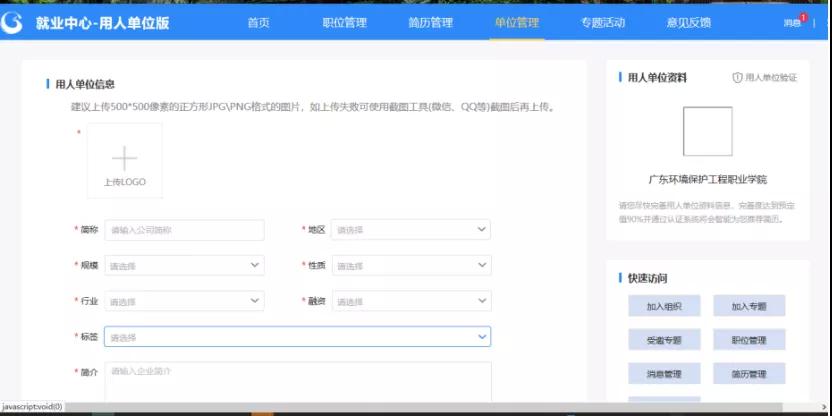Viewport: 832px width, 416px height.
Task: Expand the 地区 dropdown
Action: [411, 230]
